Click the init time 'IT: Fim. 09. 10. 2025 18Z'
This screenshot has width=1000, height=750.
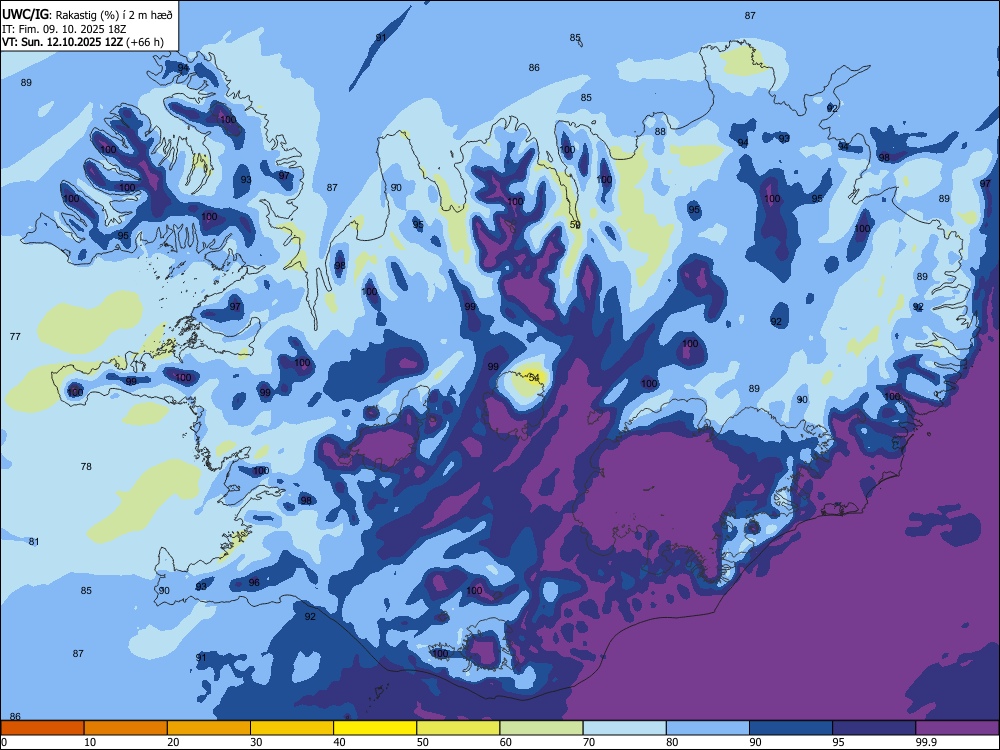(64, 29)
